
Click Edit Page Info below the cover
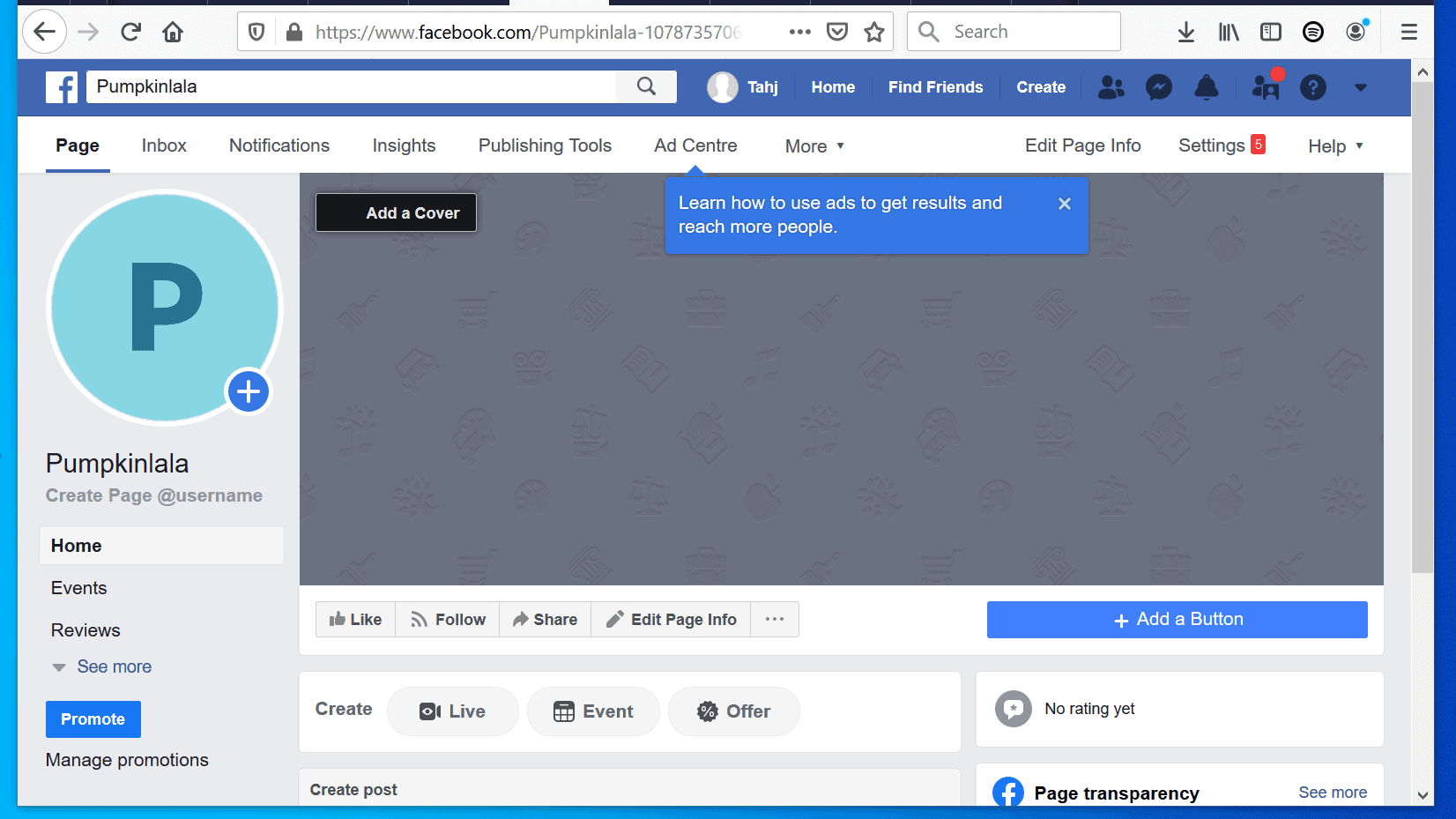click(671, 620)
